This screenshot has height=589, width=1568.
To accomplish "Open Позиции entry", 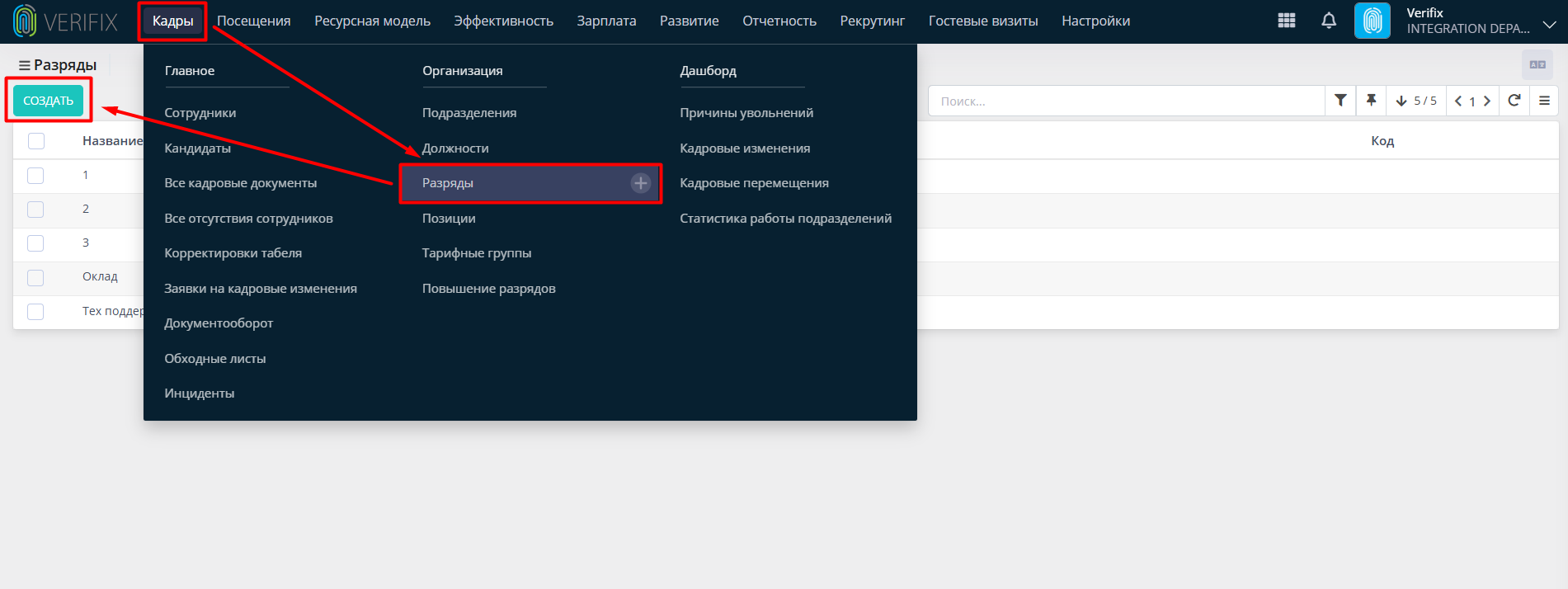I will tap(449, 219).
